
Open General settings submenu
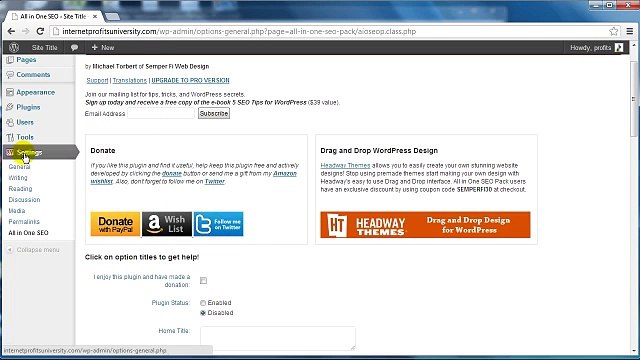pyautogui.click(x=19, y=167)
